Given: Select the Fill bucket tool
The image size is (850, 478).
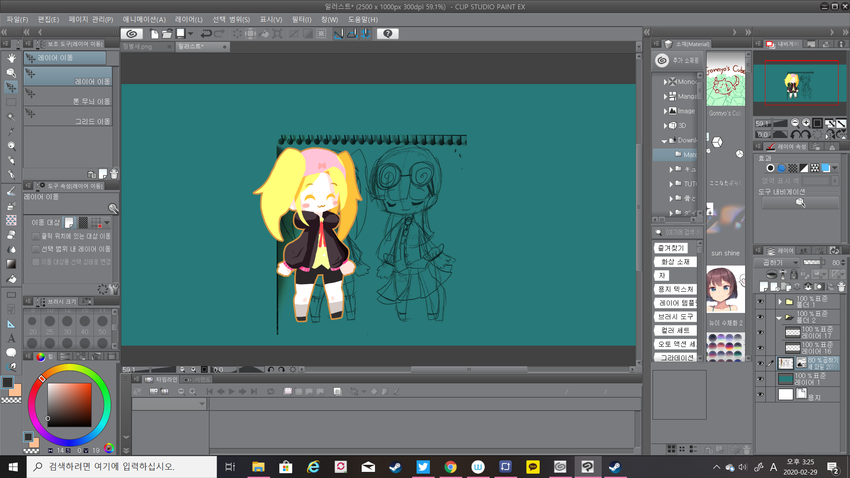Looking at the screenshot, I should 11,279.
